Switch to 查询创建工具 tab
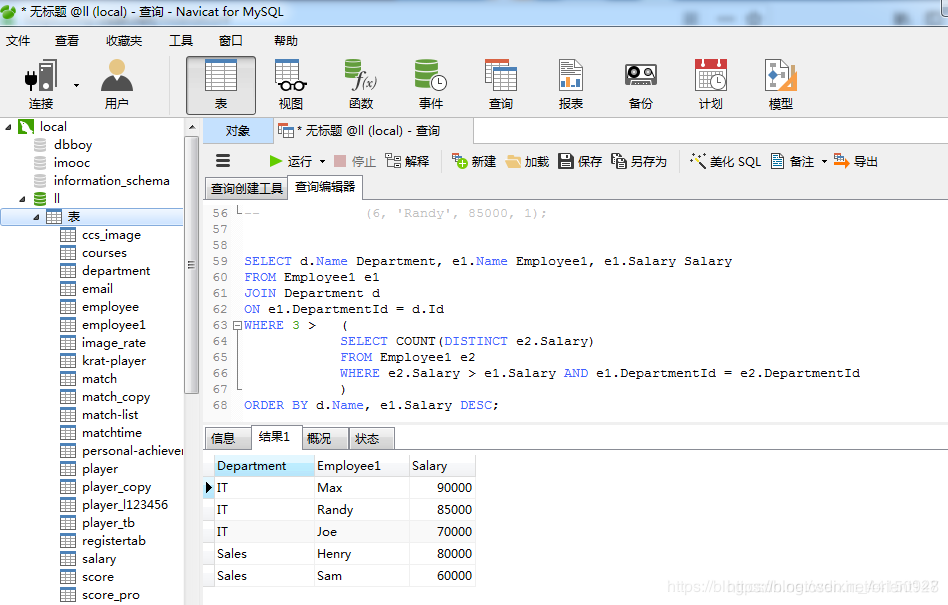 tap(247, 189)
